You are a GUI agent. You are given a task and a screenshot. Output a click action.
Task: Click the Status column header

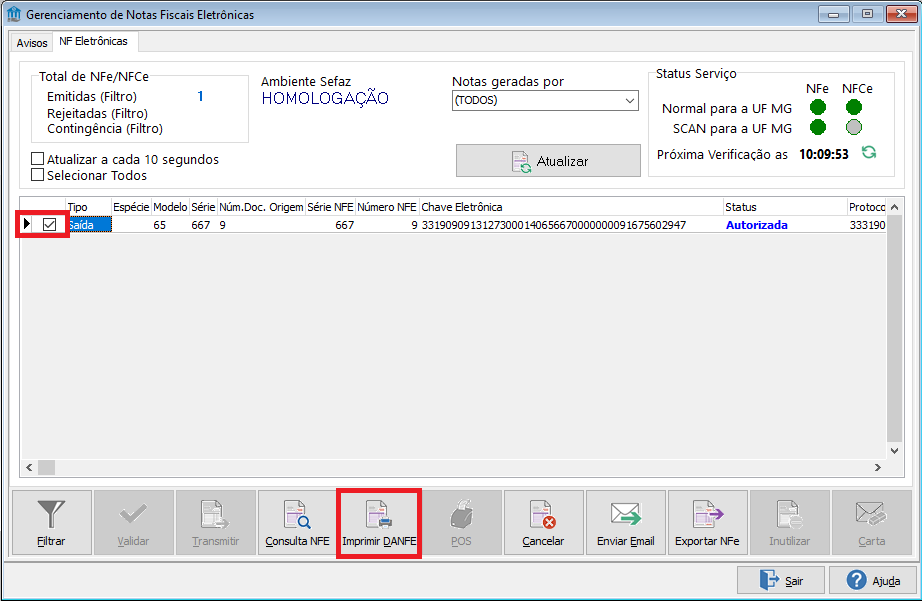(784, 207)
